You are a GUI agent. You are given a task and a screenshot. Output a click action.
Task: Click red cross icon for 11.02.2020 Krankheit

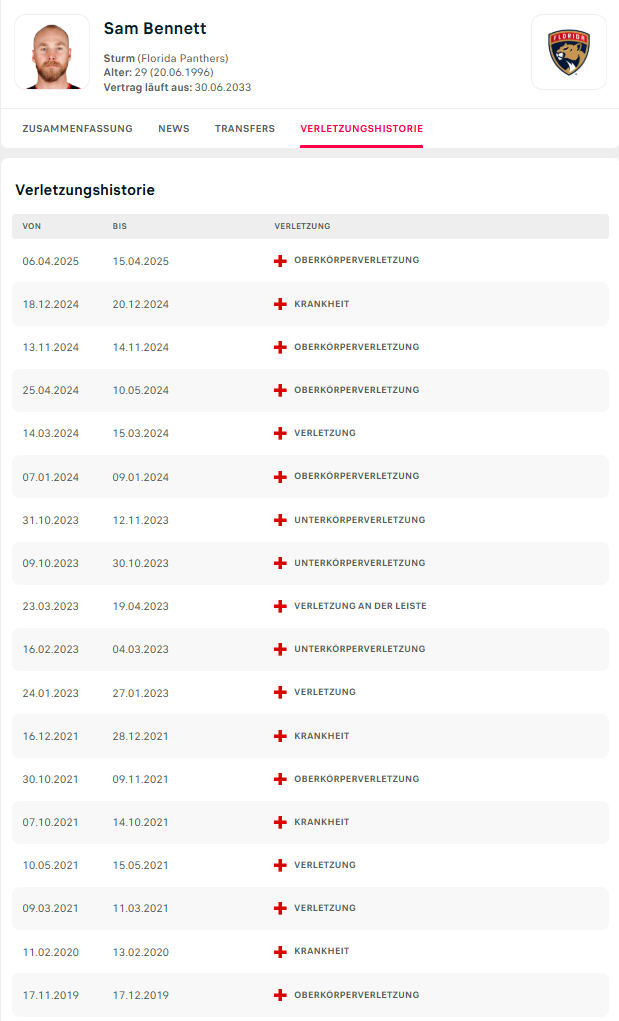point(280,952)
